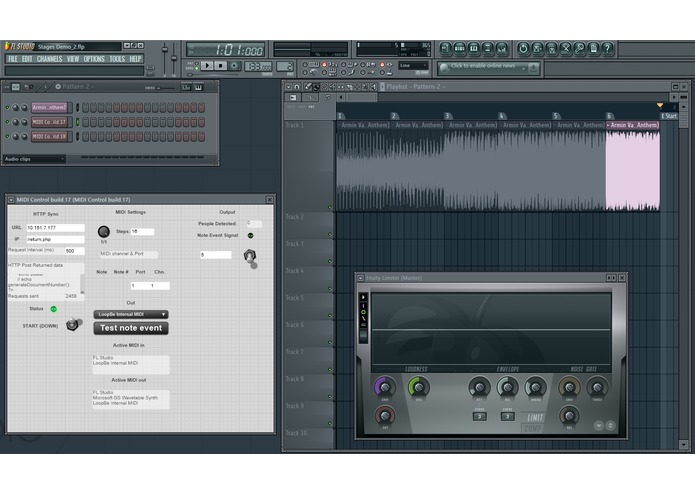This screenshot has width=695, height=494.
Task: Click the Fruity Limiter preset prev/next arrows
Action: tap(611, 278)
